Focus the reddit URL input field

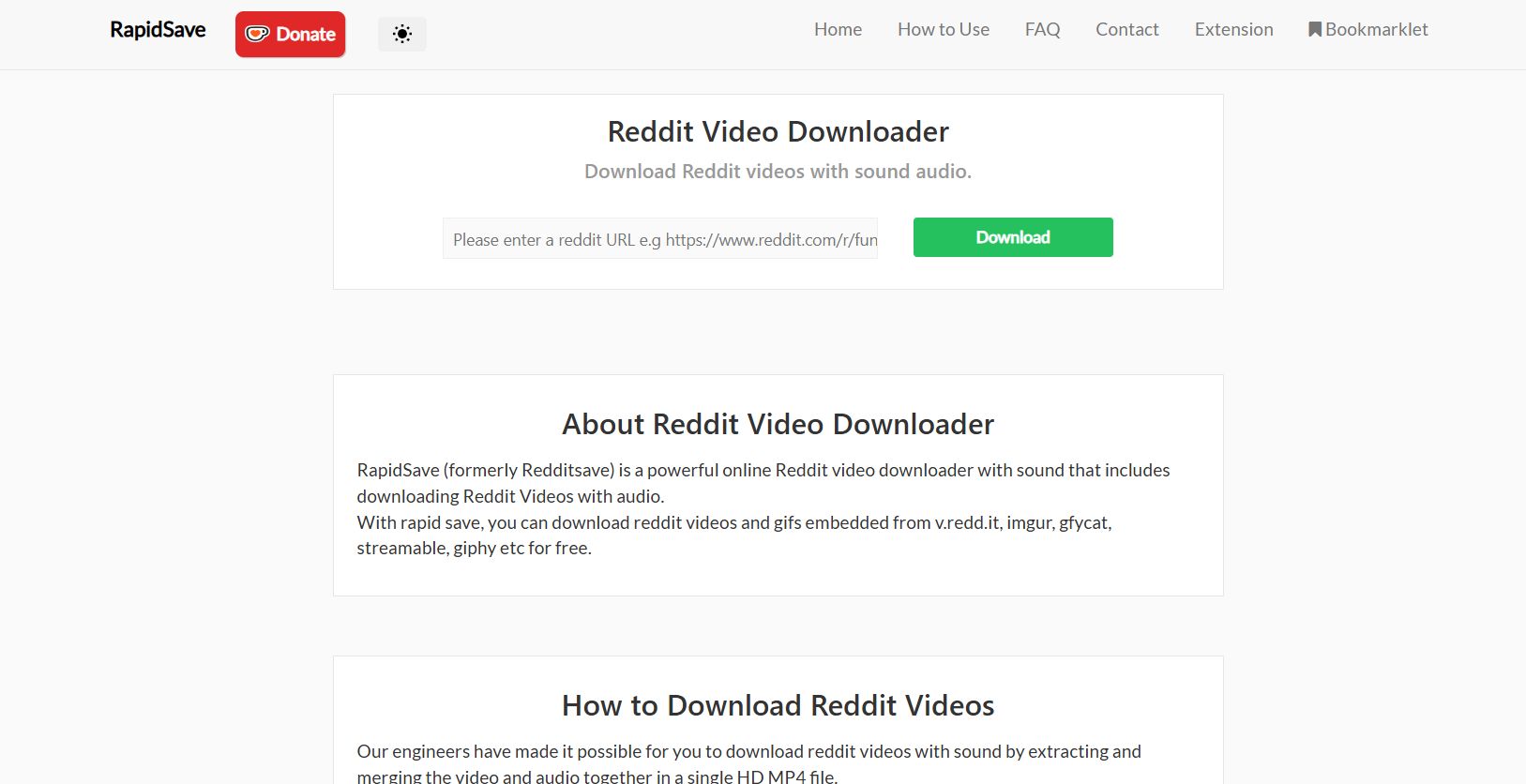[660, 239]
